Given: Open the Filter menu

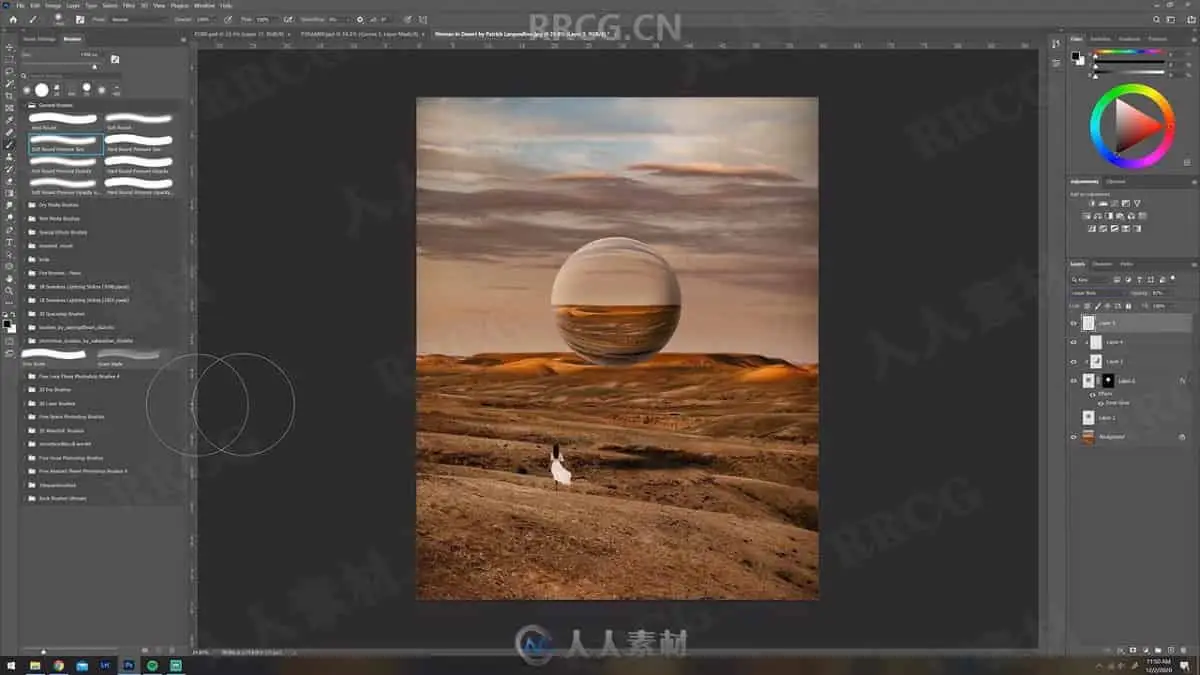Looking at the screenshot, I should [128, 5].
